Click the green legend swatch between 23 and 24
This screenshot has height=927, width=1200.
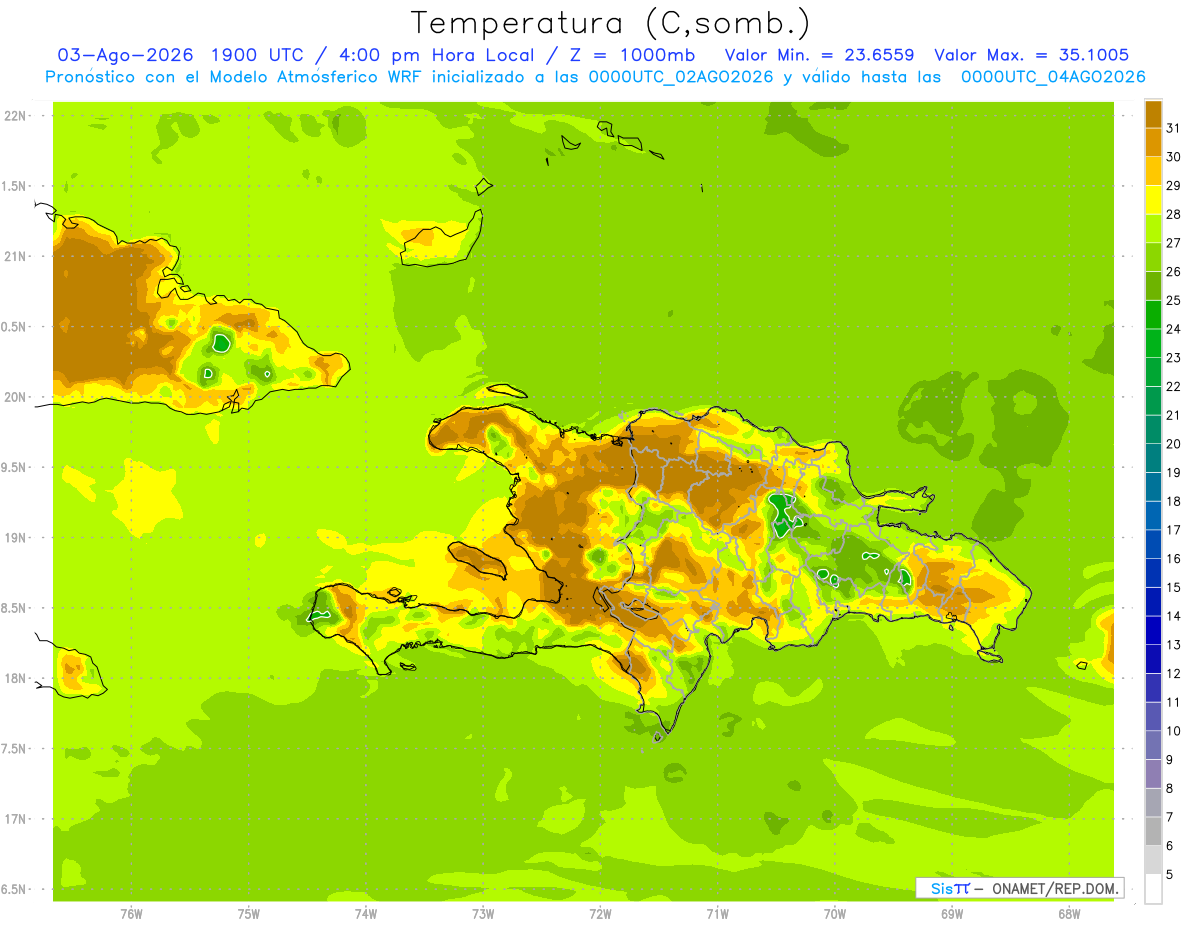[1153, 343]
